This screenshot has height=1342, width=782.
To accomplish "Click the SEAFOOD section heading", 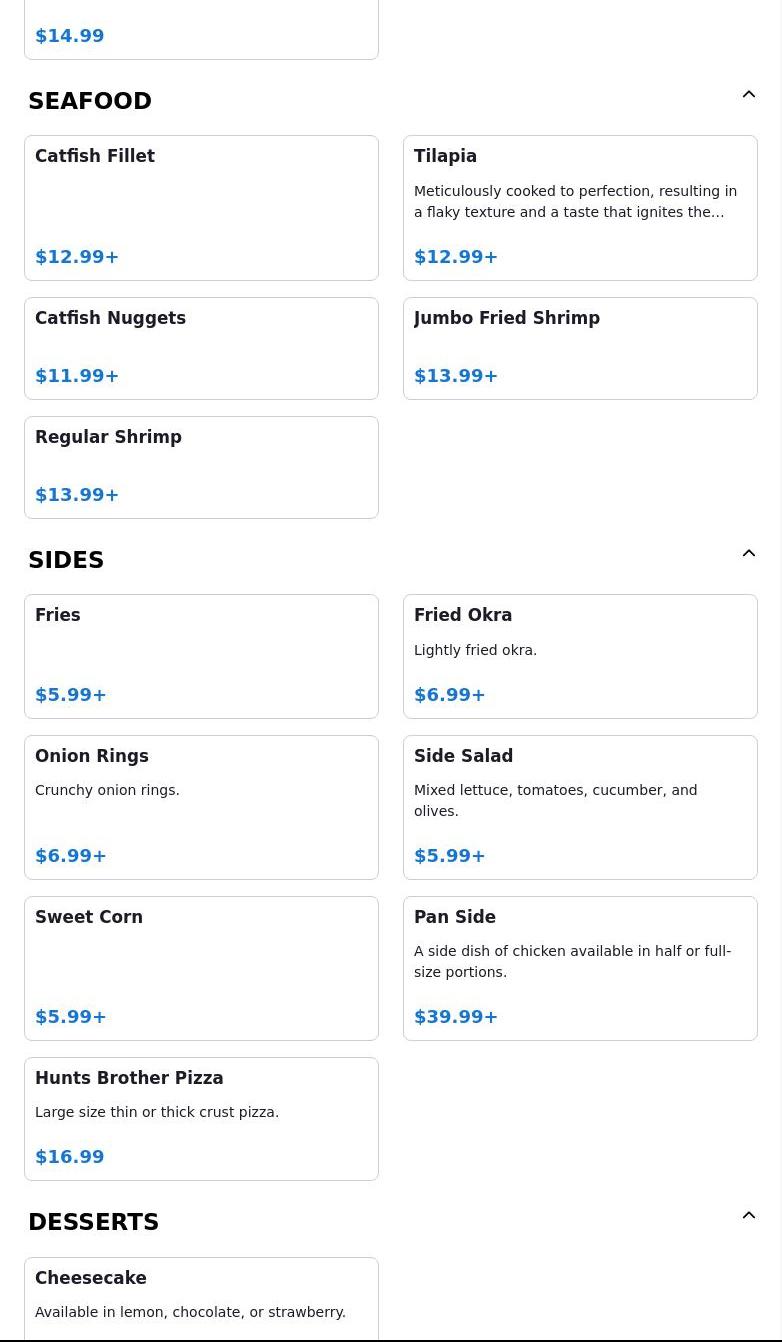I will (x=90, y=101).
